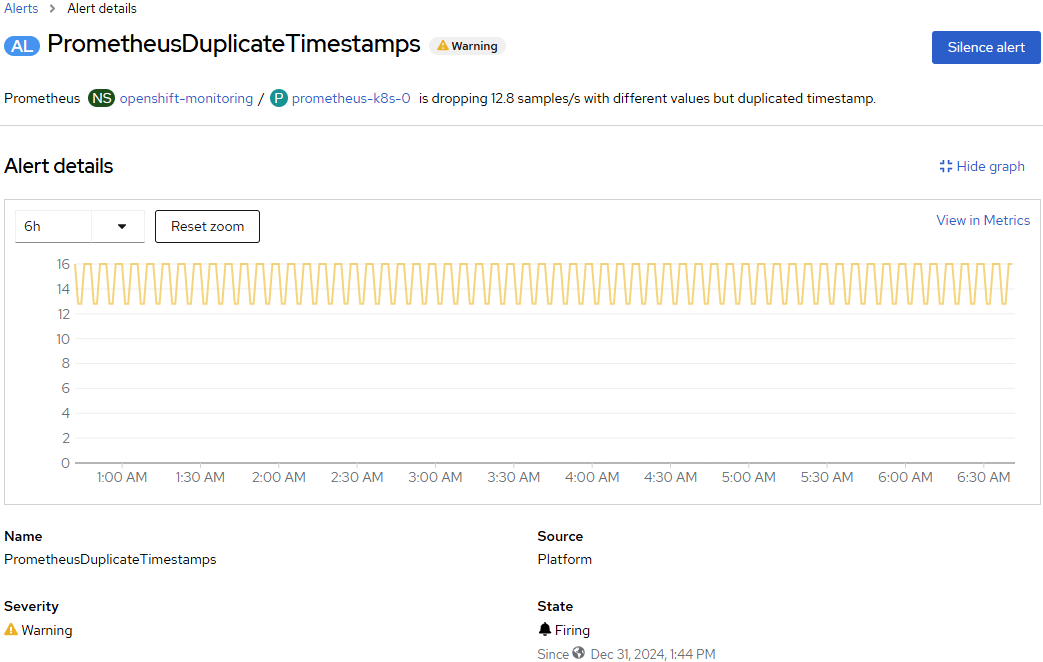Click the bell icon beside Firing state
The height and width of the screenshot is (662, 1043).
coord(544,629)
